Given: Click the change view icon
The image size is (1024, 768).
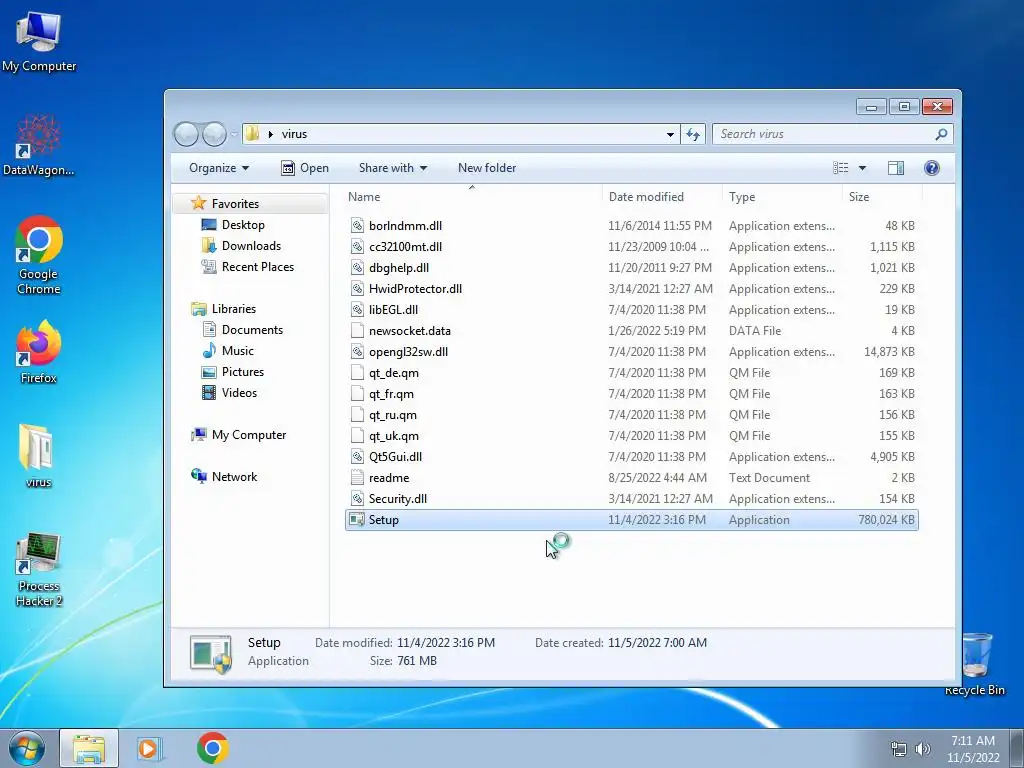Looking at the screenshot, I should (840, 168).
